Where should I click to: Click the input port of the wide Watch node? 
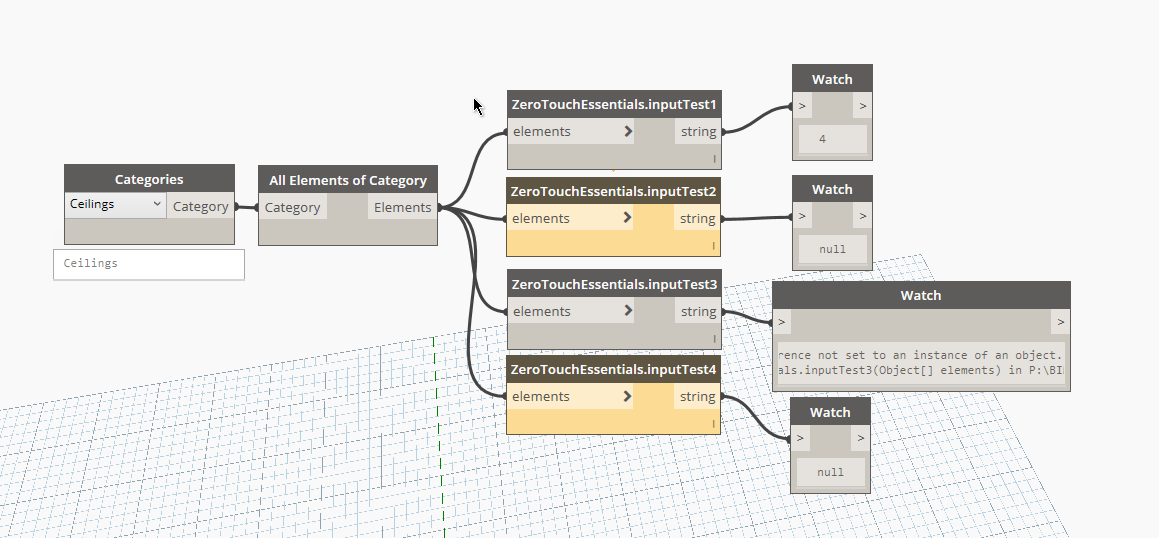pyautogui.click(x=783, y=321)
